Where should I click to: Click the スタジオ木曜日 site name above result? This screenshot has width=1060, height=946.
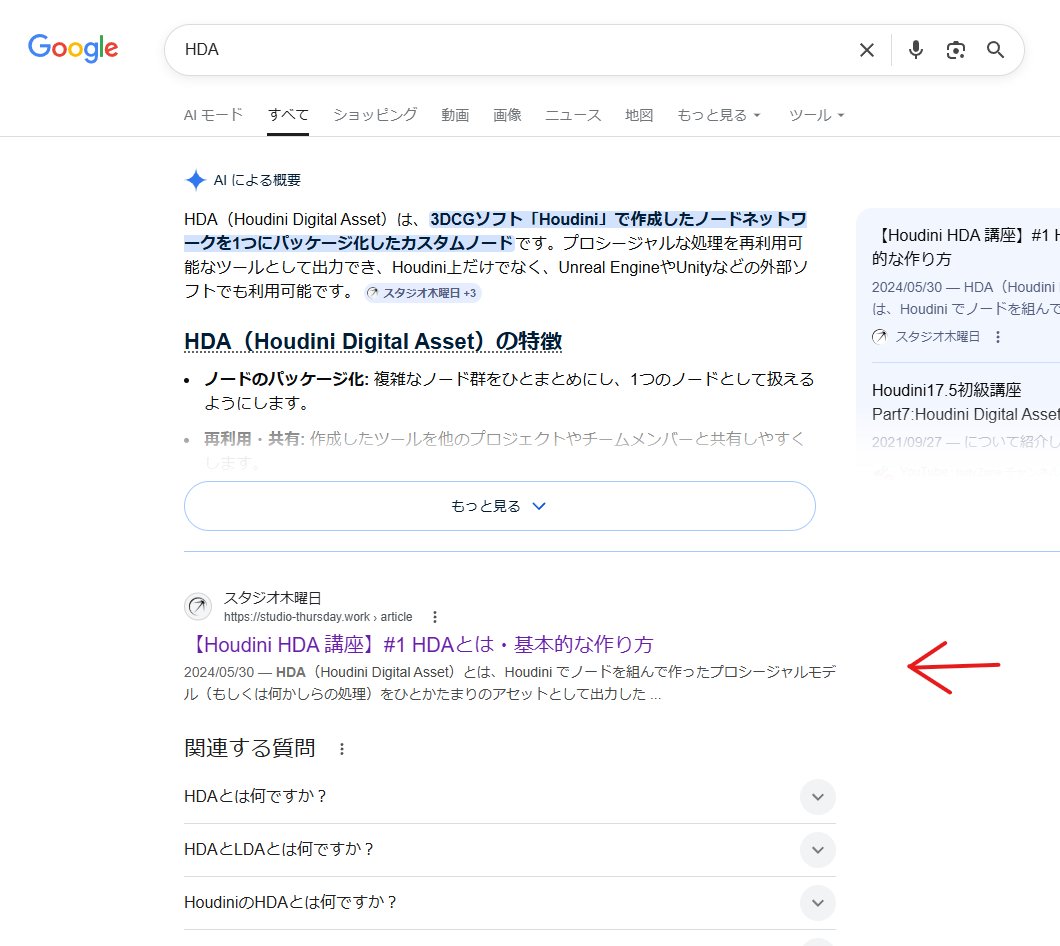pos(272,598)
